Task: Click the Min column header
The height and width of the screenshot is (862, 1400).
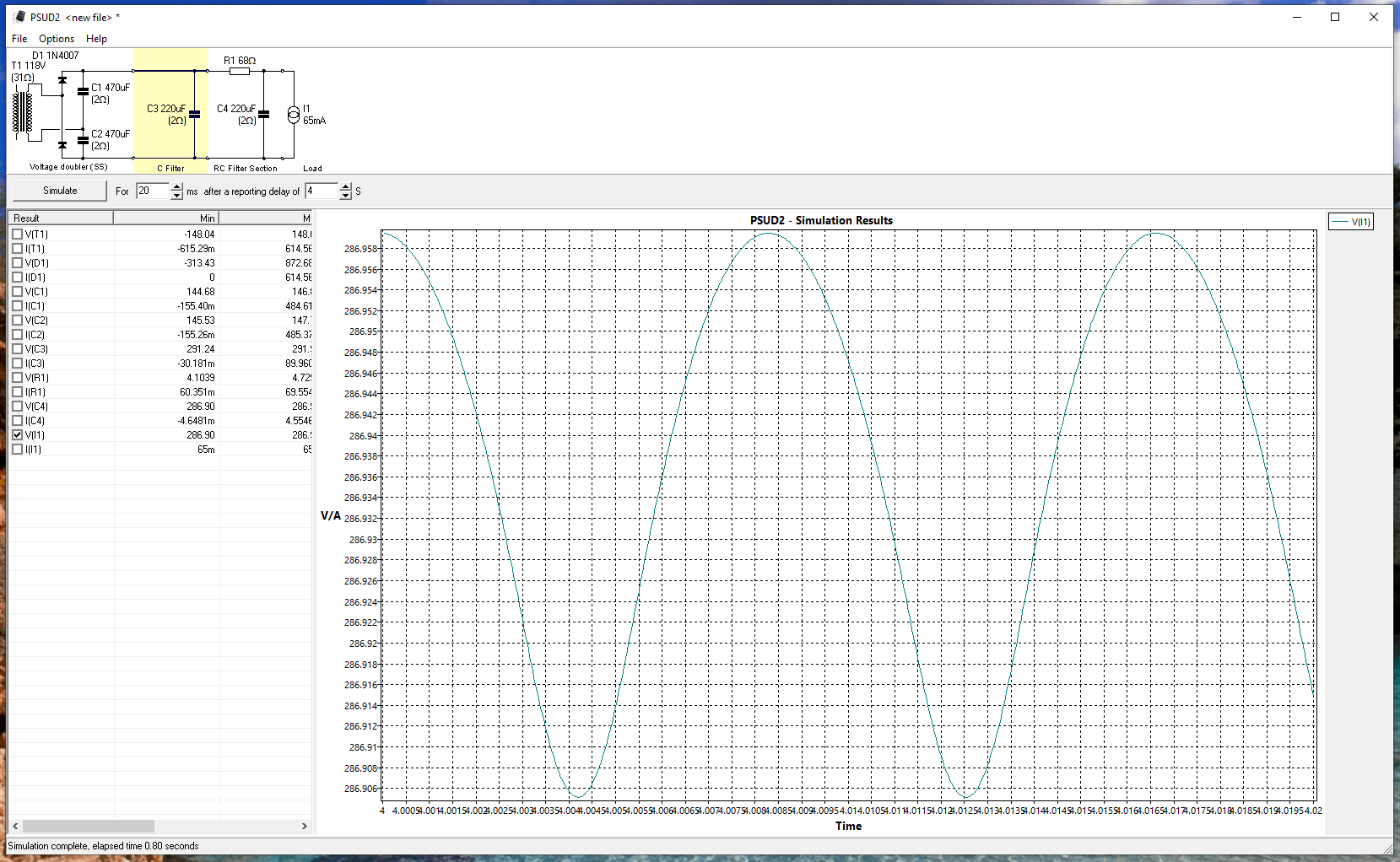Action: [x=166, y=218]
